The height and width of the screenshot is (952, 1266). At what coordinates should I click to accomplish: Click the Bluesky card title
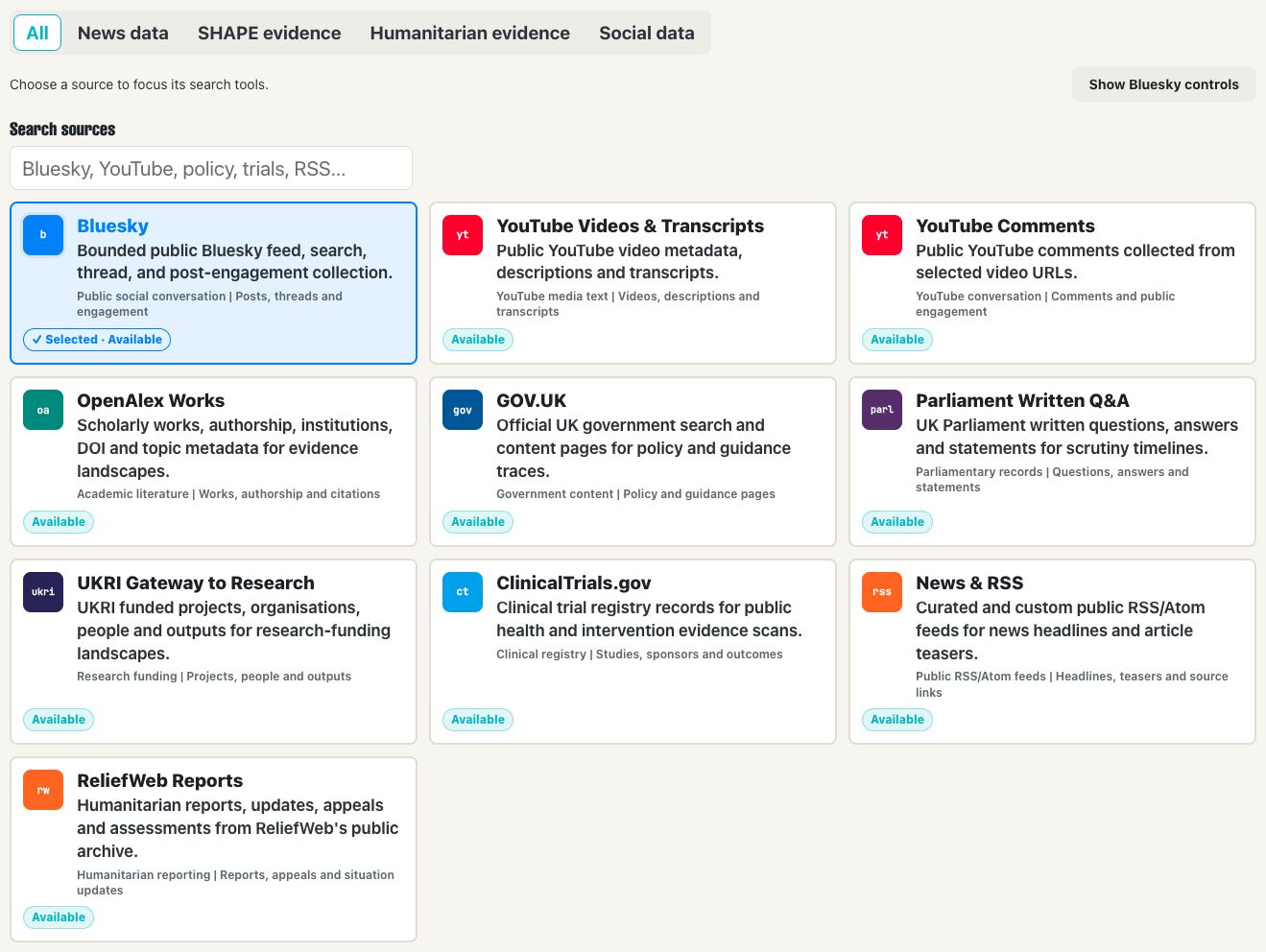coord(112,226)
